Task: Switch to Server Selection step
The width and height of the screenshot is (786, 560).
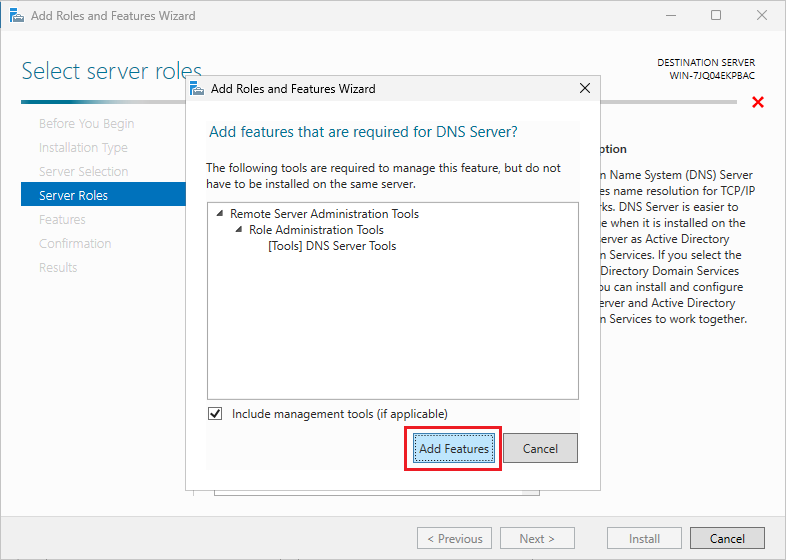Action: (x=83, y=172)
